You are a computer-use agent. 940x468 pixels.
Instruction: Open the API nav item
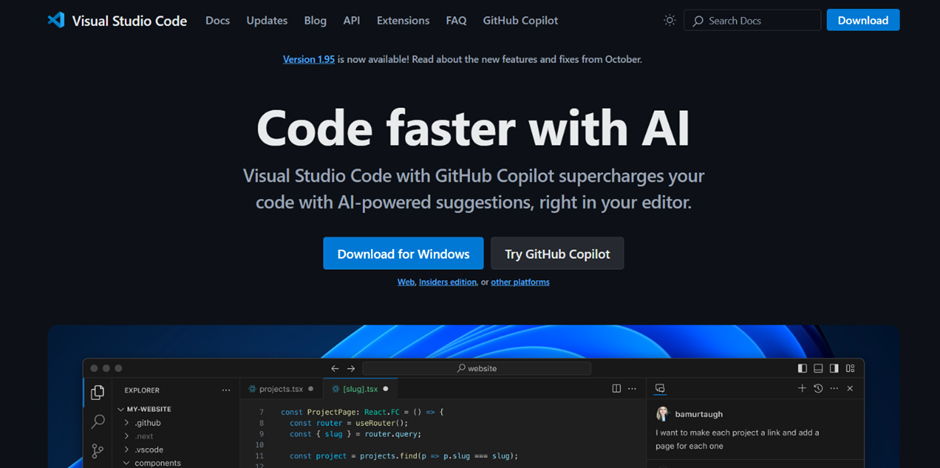tap(352, 20)
